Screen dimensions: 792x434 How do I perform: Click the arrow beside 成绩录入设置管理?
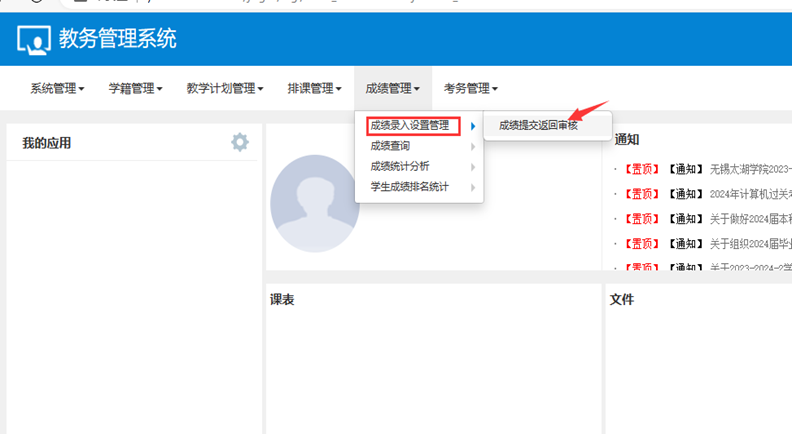tap(473, 126)
